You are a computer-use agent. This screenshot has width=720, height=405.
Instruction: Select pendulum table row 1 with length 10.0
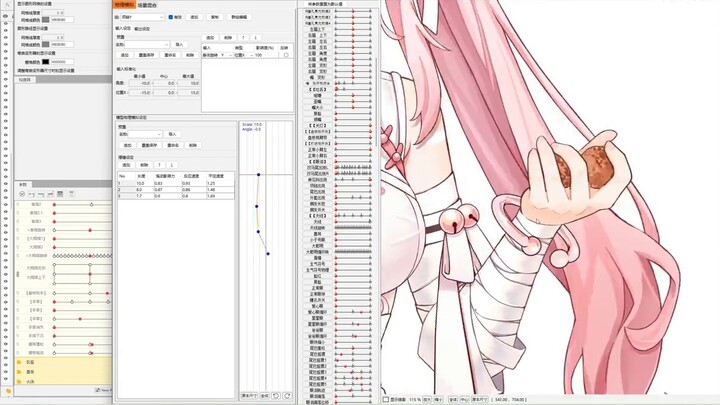tap(176, 183)
